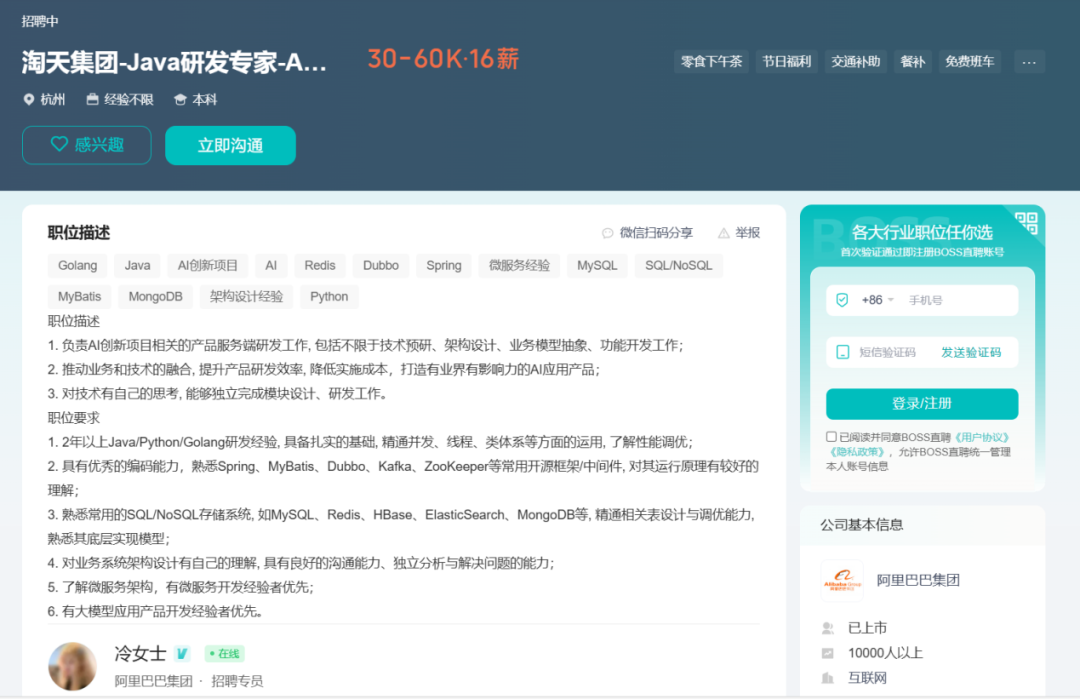Open the +86 country code dropdown

[x=877, y=299]
